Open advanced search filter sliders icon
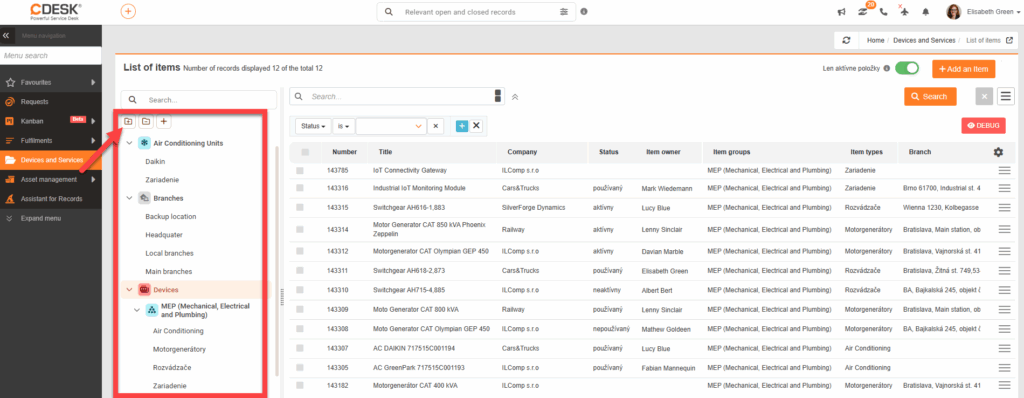This screenshot has height=398, width=1024. click(564, 12)
